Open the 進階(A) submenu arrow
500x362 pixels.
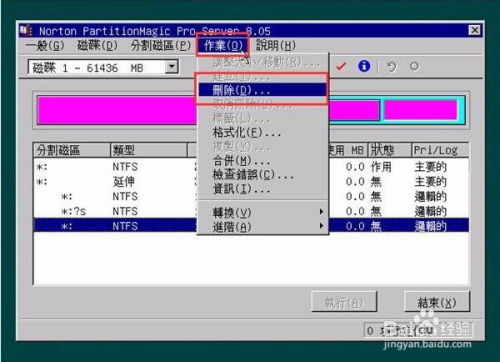click(x=321, y=226)
